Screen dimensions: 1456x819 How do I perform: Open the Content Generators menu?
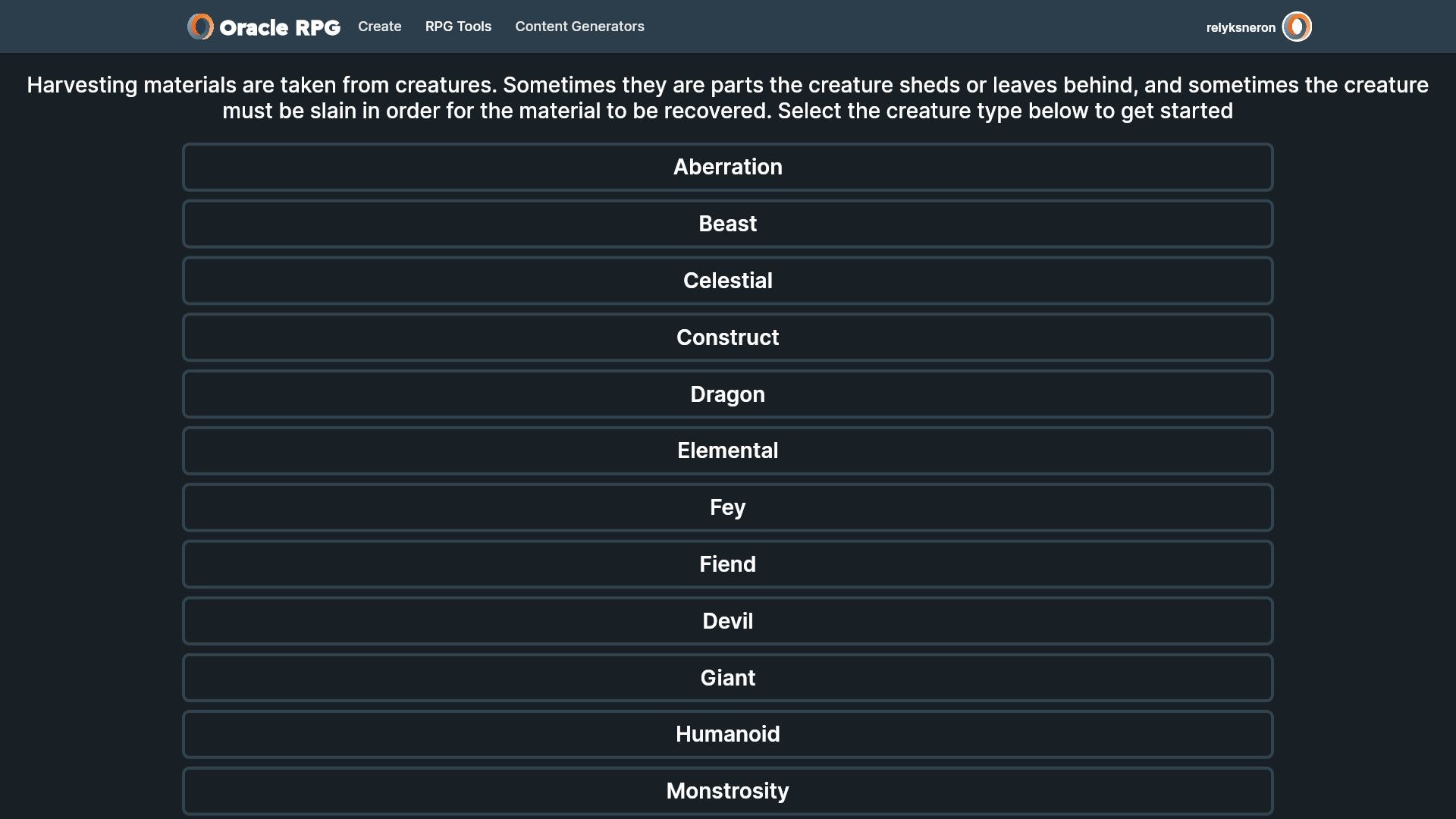[x=579, y=27]
